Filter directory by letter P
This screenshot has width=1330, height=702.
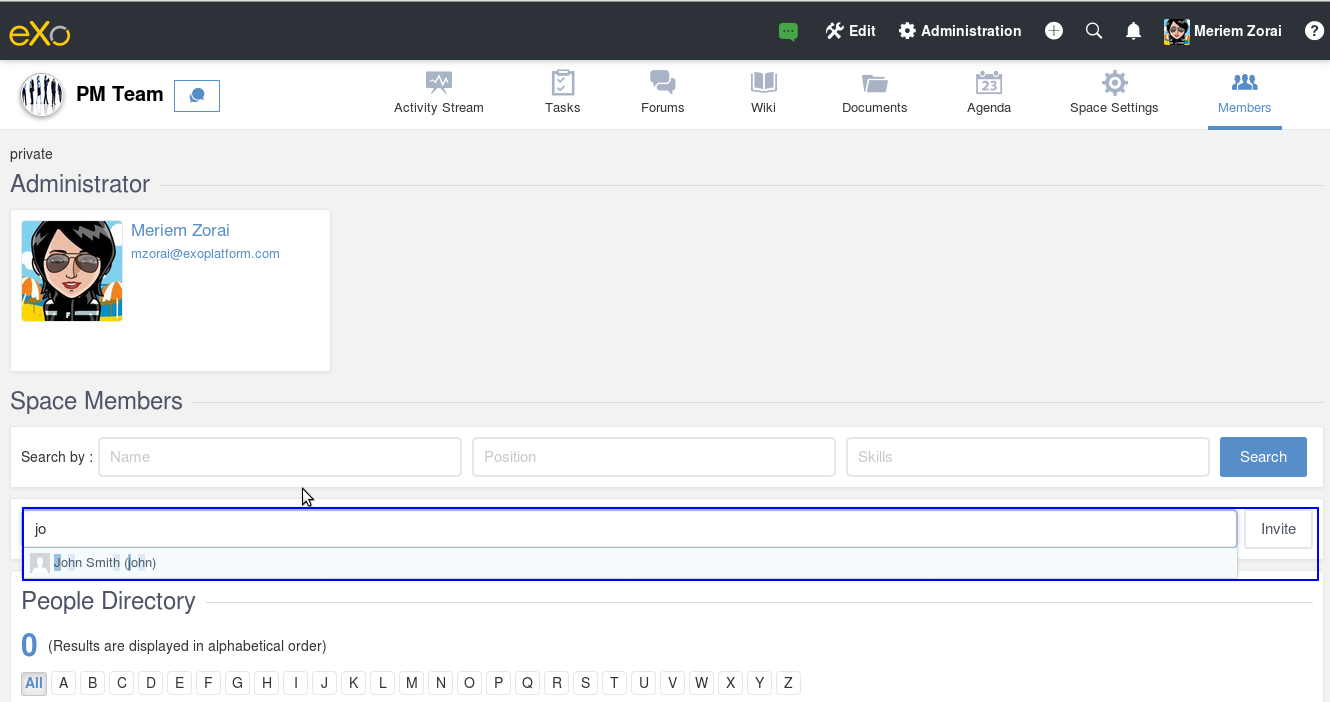coord(498,683)
